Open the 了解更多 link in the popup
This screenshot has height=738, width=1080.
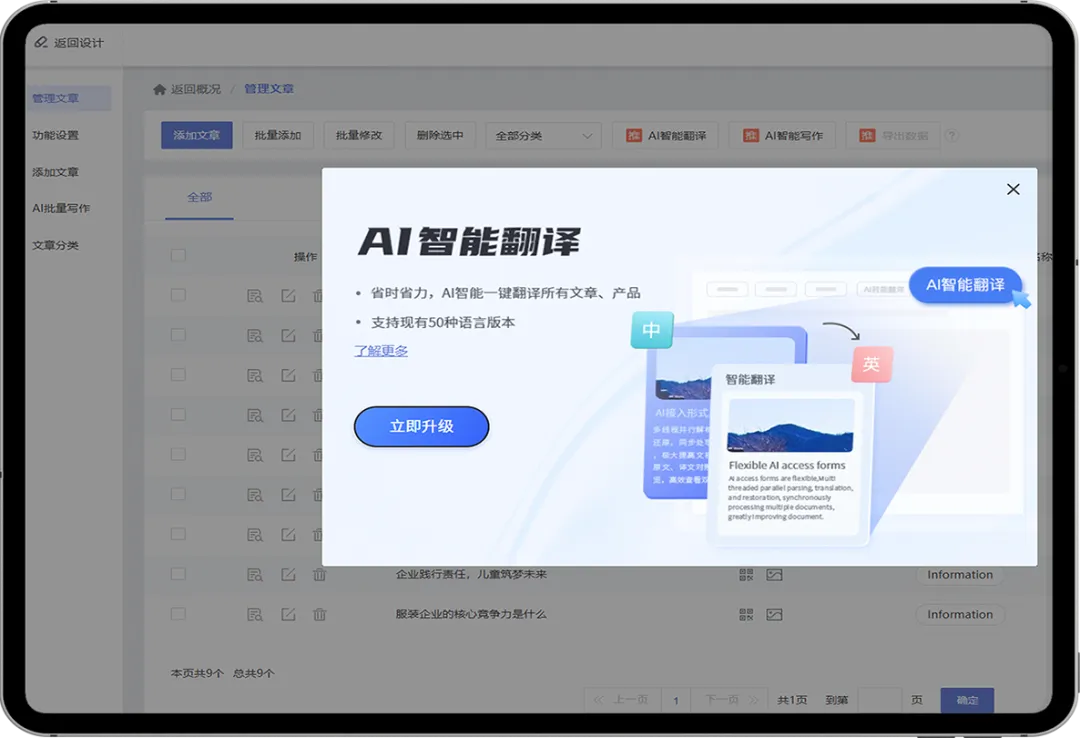(381, 351)
